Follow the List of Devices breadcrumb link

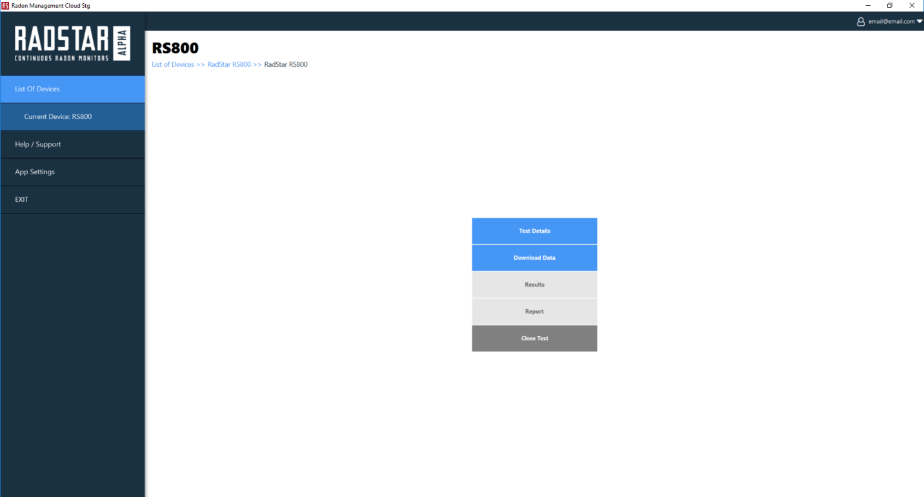pyautogui.click(x=173, y=64)
